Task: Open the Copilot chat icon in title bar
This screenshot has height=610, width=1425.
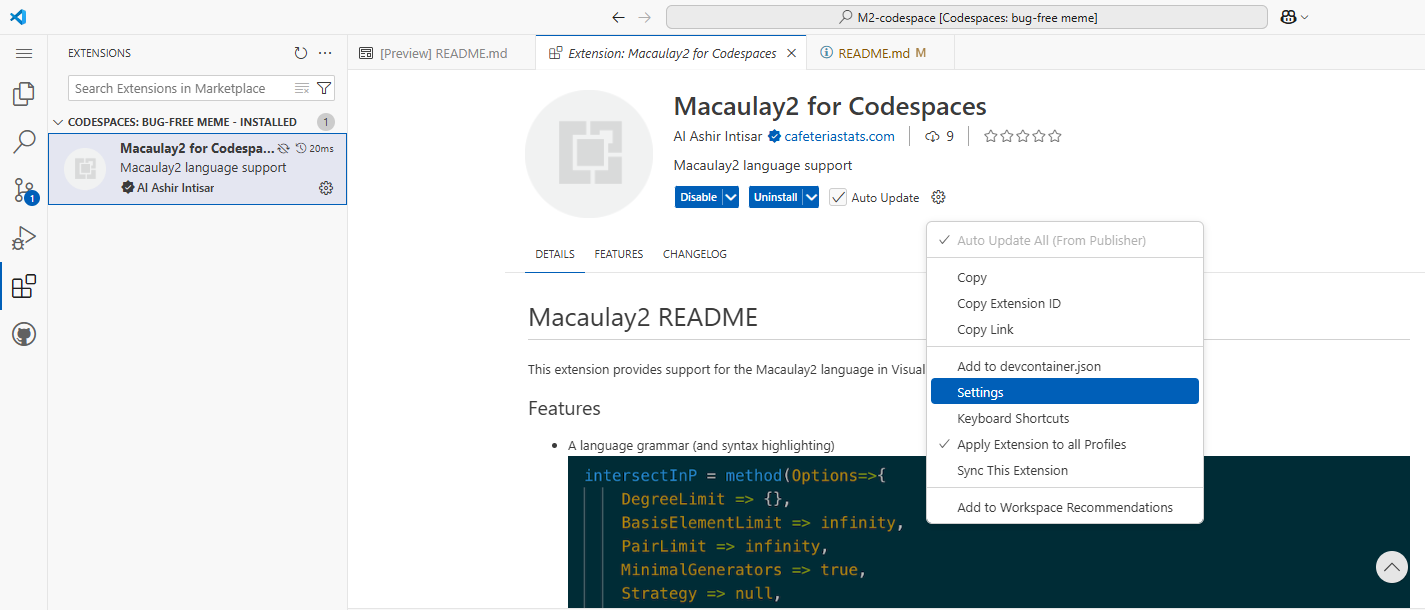Action: [x=1288, y=17]
